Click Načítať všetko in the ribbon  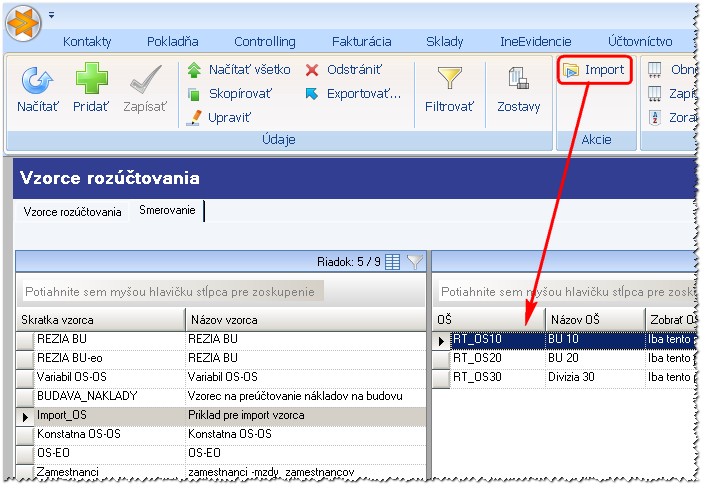tap(239, 70)
